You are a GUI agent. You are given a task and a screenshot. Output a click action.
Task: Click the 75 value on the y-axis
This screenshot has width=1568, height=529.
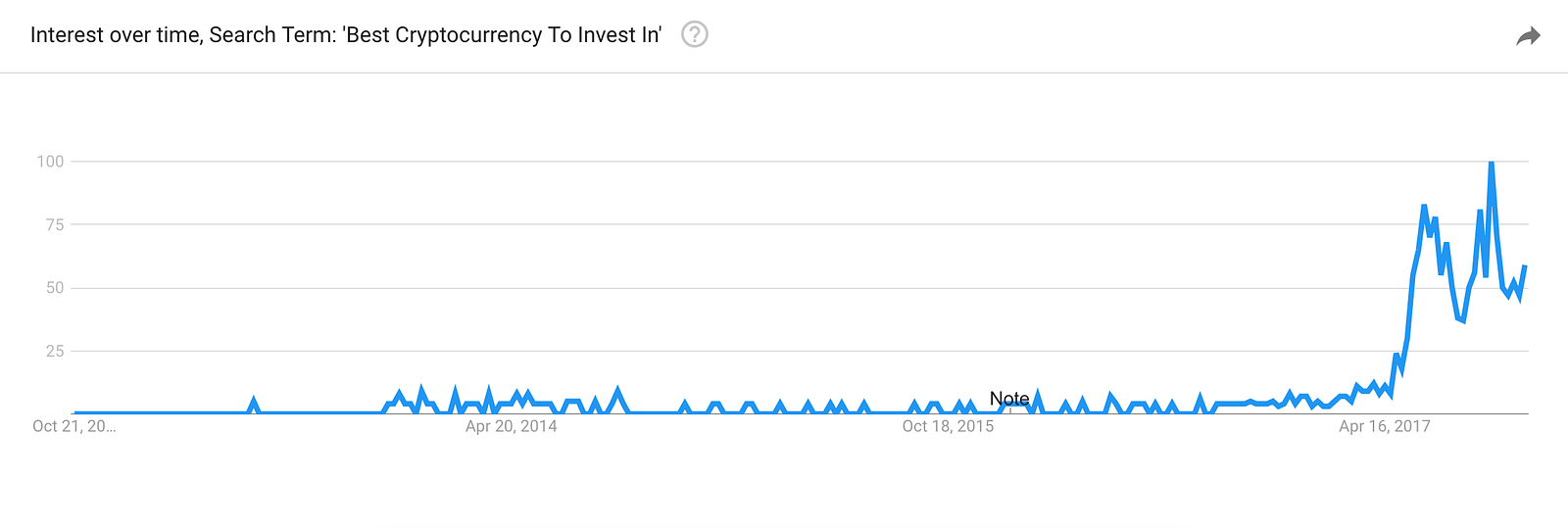tap(55, 224)
